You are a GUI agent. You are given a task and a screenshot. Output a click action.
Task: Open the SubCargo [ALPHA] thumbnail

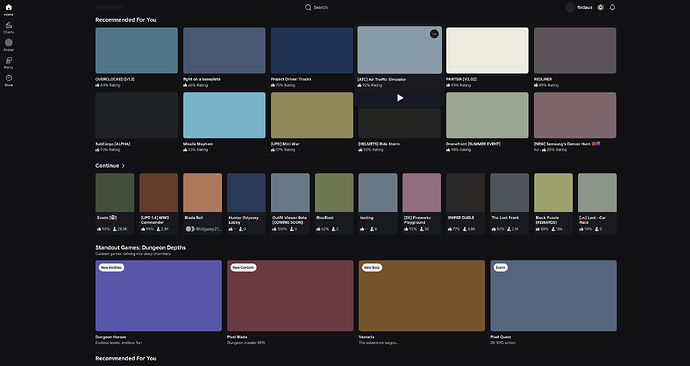(x=136, y=115)
